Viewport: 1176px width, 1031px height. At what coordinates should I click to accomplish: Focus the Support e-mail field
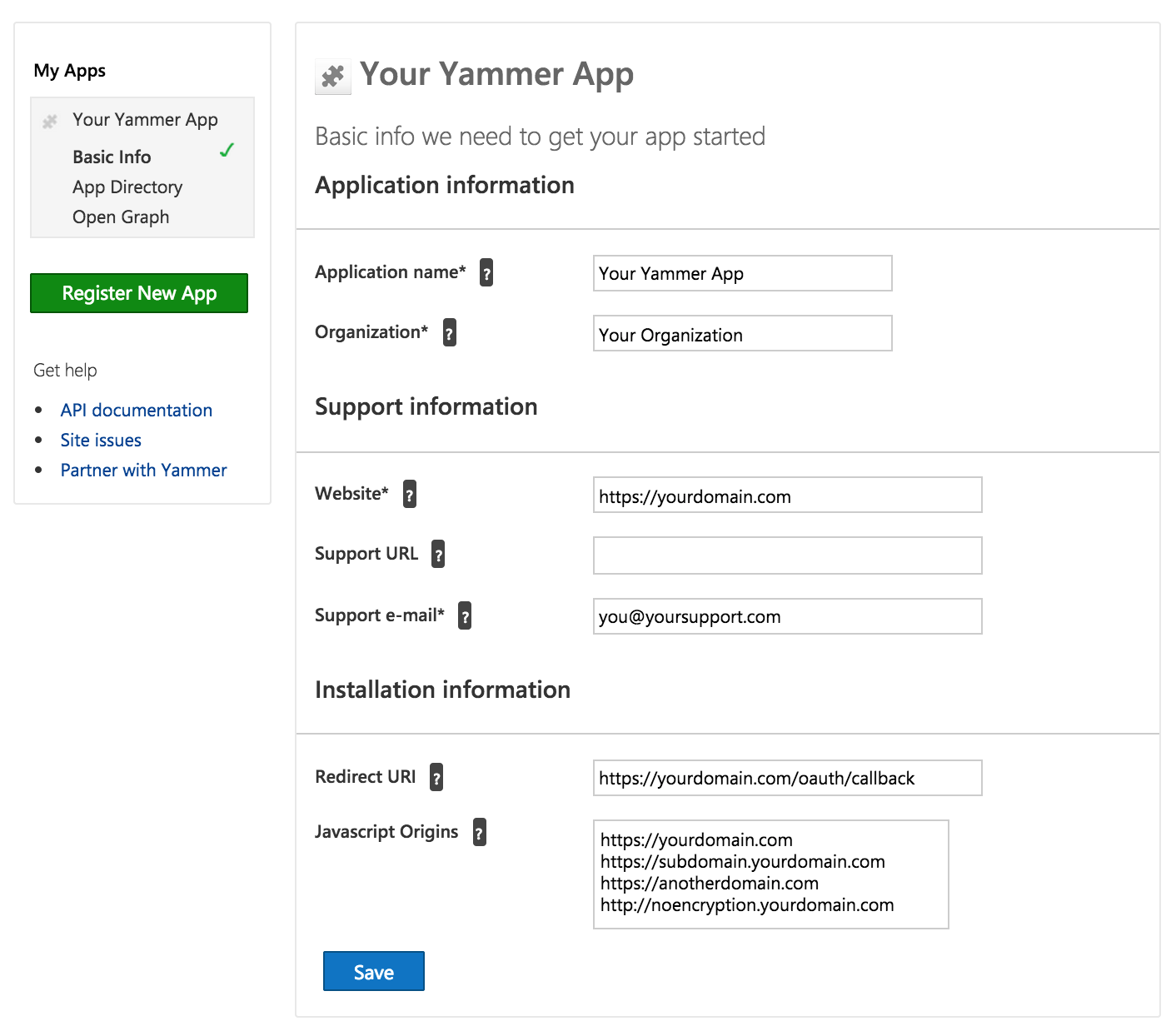788,616
